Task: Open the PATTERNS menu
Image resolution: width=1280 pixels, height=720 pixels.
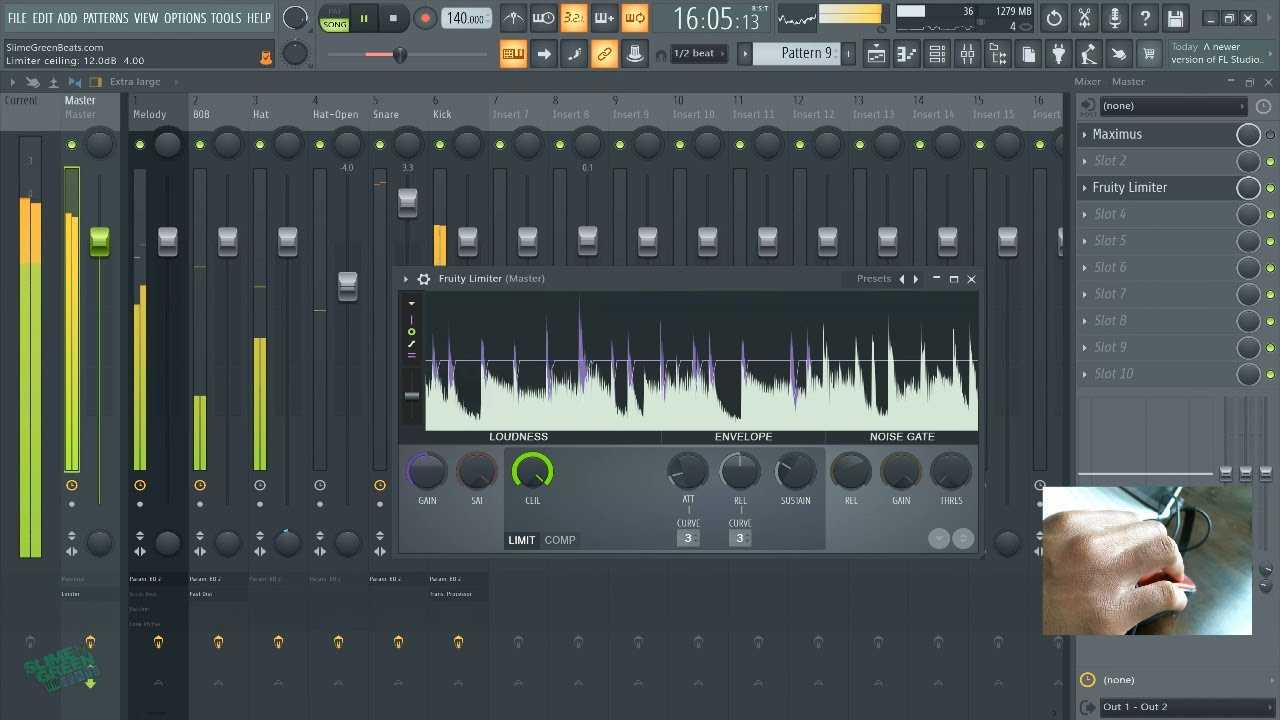Action: pos(105,18)
